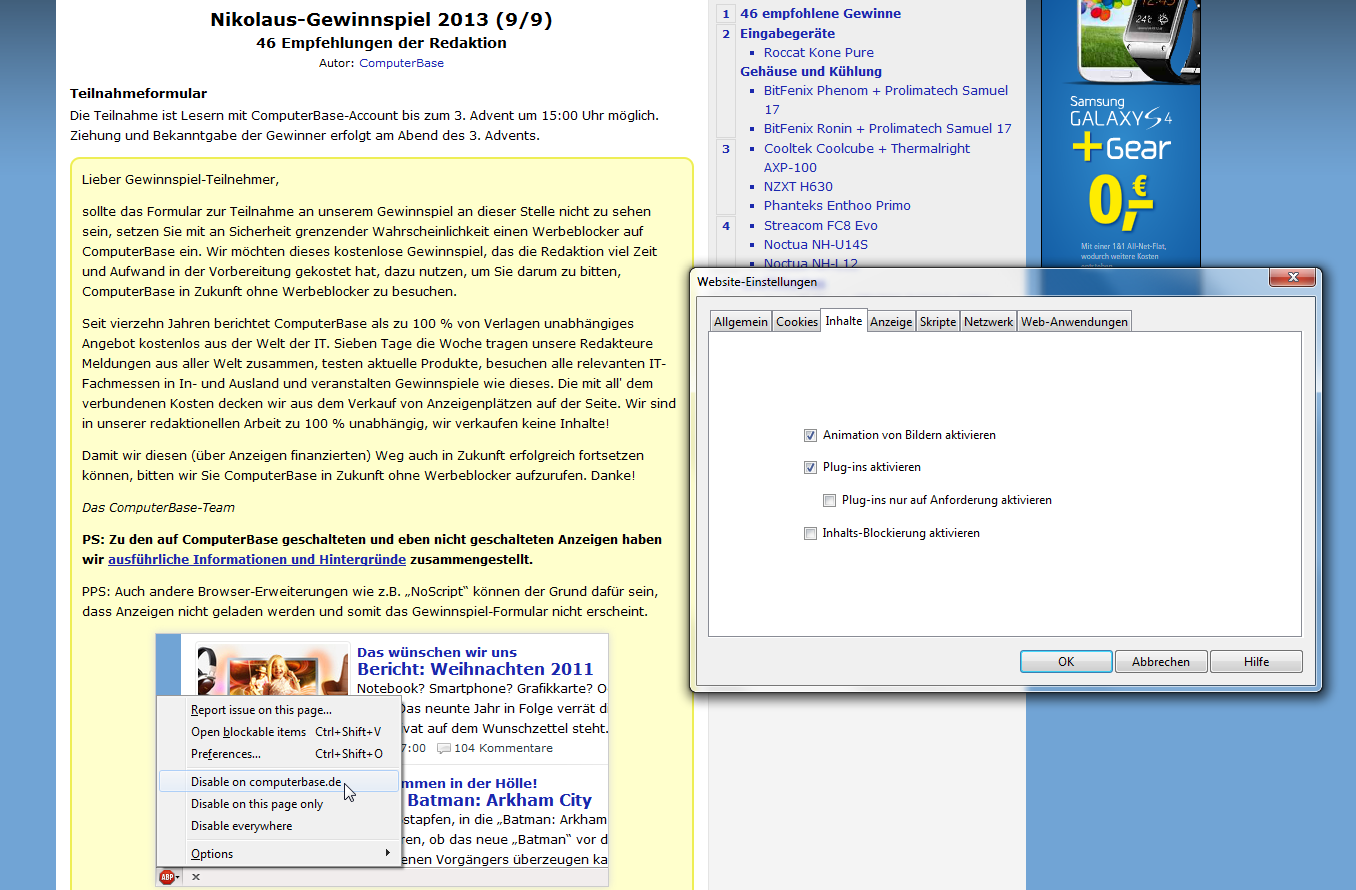Screen dimensions: 1356x890
Task: Click the comments bubble icon beside 104 Kommentare
Action: pyautogui.click(x=444, y=748)
